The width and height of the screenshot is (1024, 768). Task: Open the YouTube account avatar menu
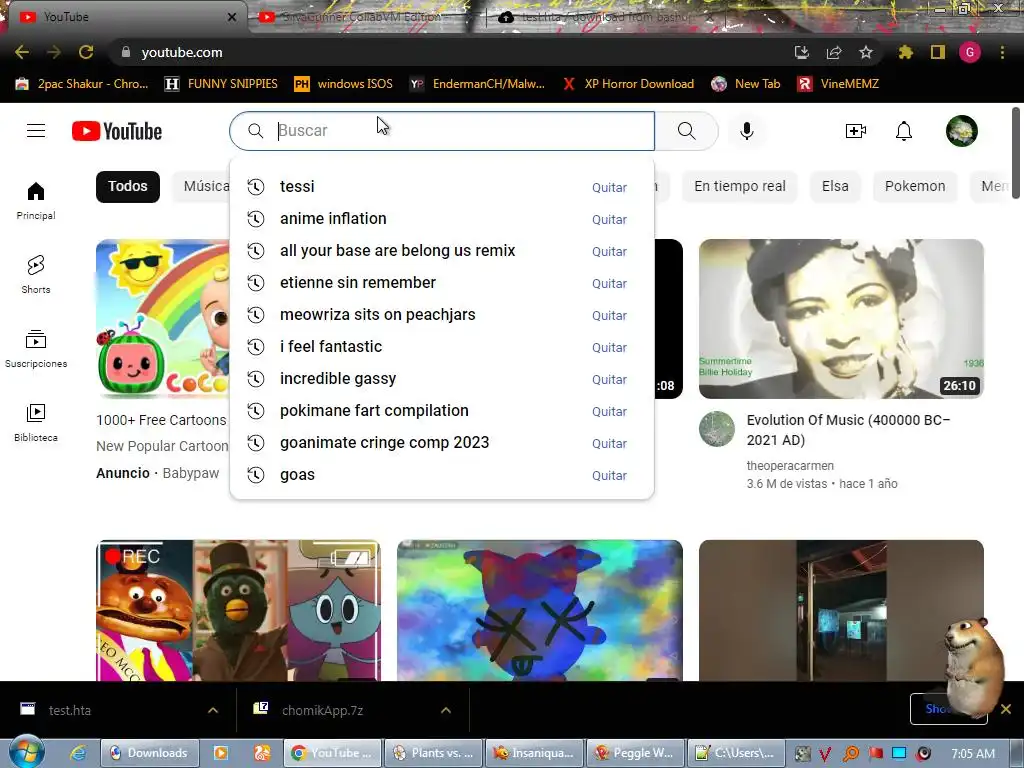coord(961,131)
